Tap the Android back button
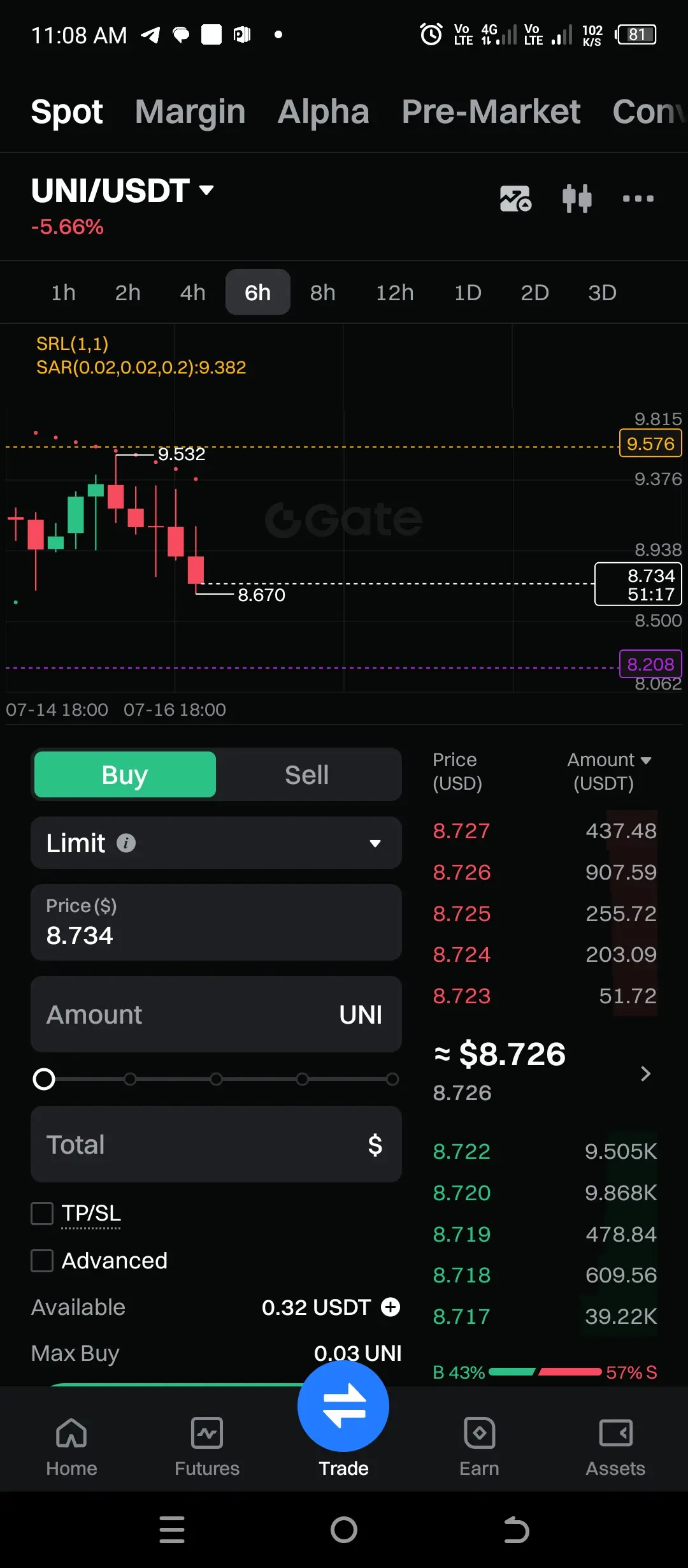Image resolution: width=688 pixels, height=1568 pixels. 516,1530
